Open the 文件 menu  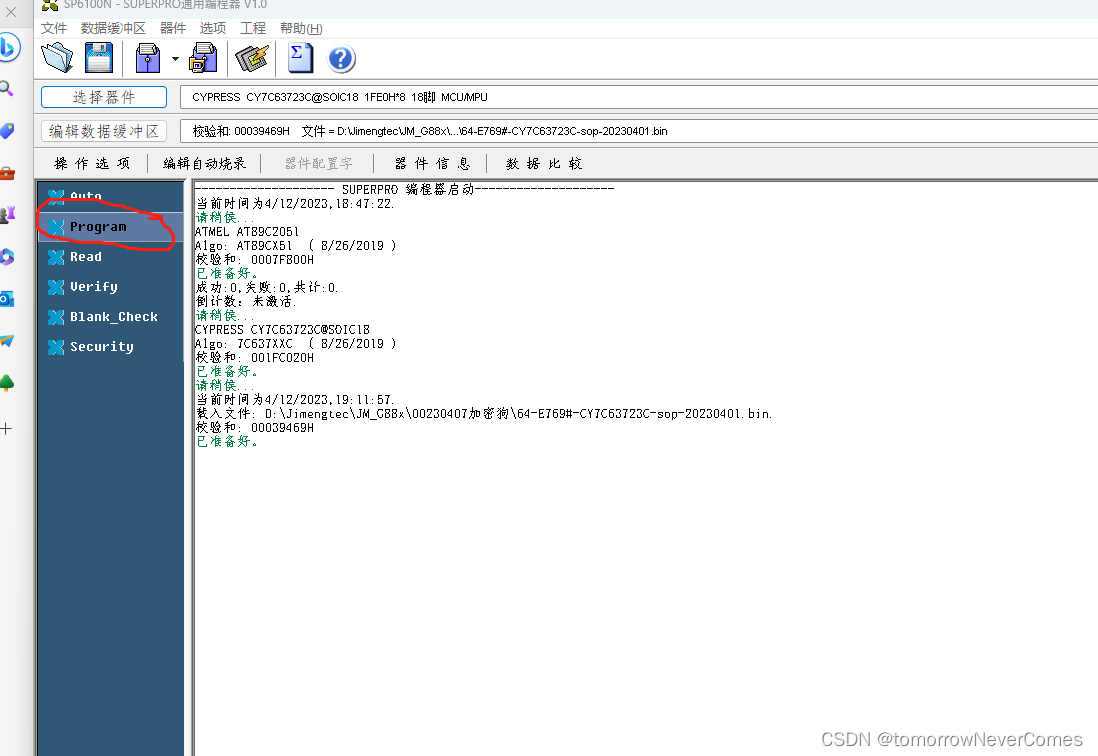tap(54, 28)
